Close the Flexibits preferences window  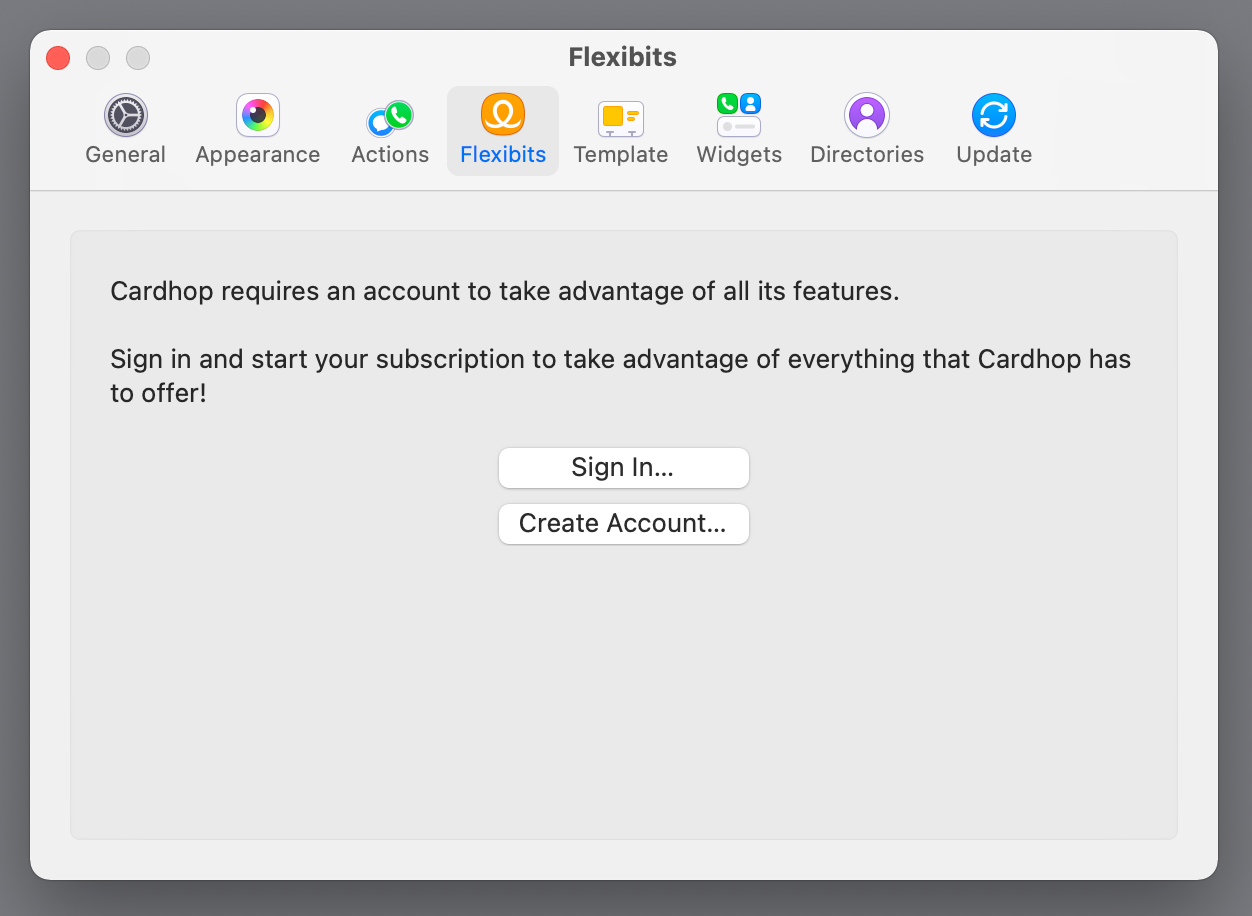click(x=58, y=58)
